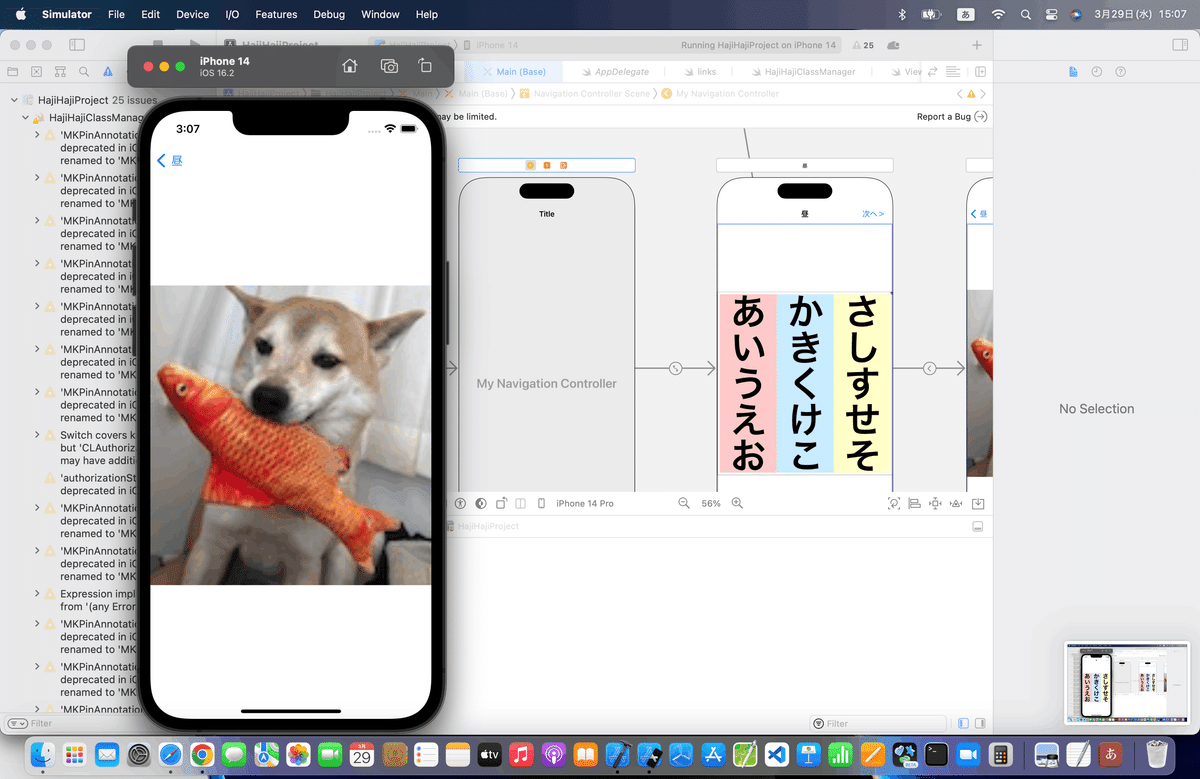Click the jump bar warning triangle icon

pos(970,93)
